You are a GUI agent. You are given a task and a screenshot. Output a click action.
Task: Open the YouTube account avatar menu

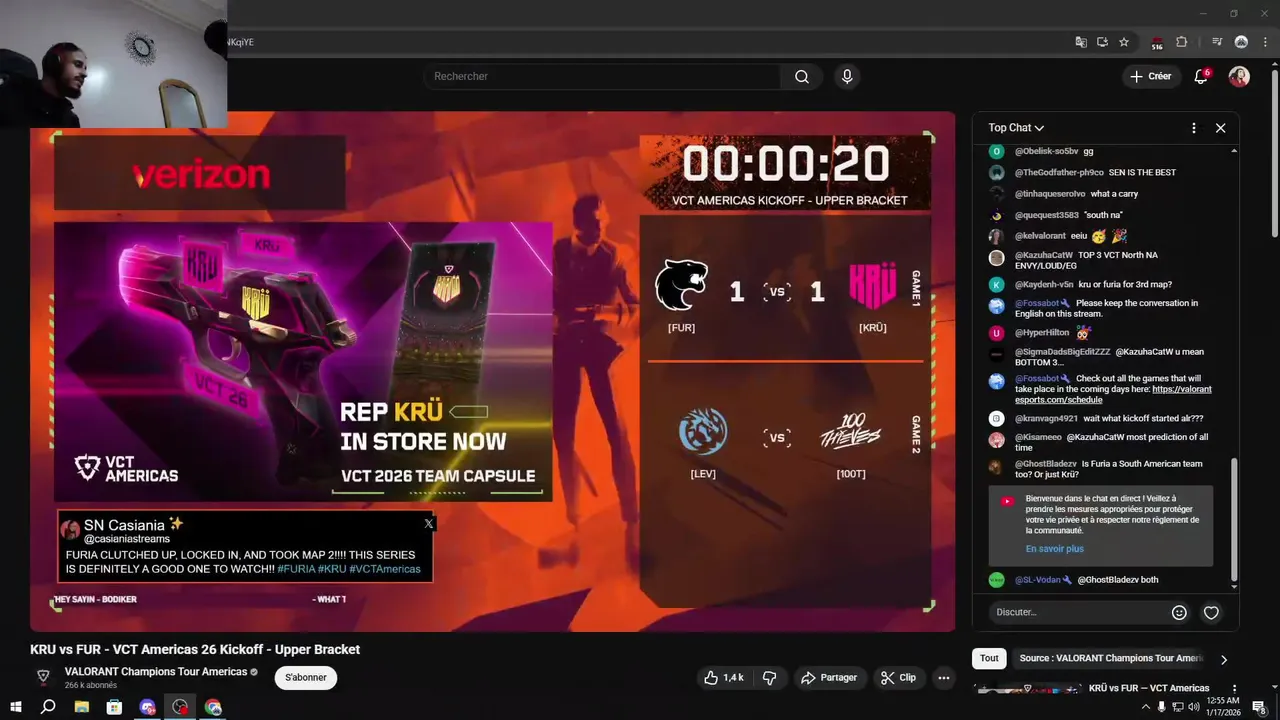[x=1239, y=77]
